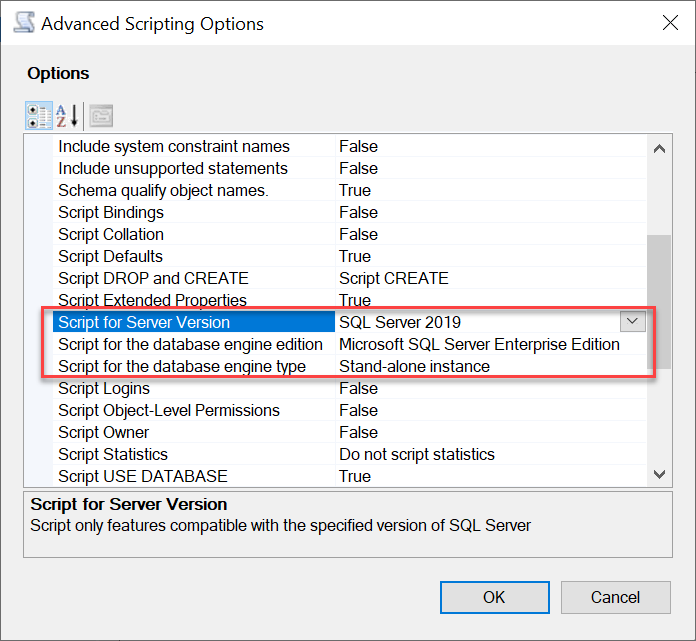The width and height of the screenshot is (696, 641).
Task: Close the Advanced Scripting Options window
Action: tap(670, 23)
